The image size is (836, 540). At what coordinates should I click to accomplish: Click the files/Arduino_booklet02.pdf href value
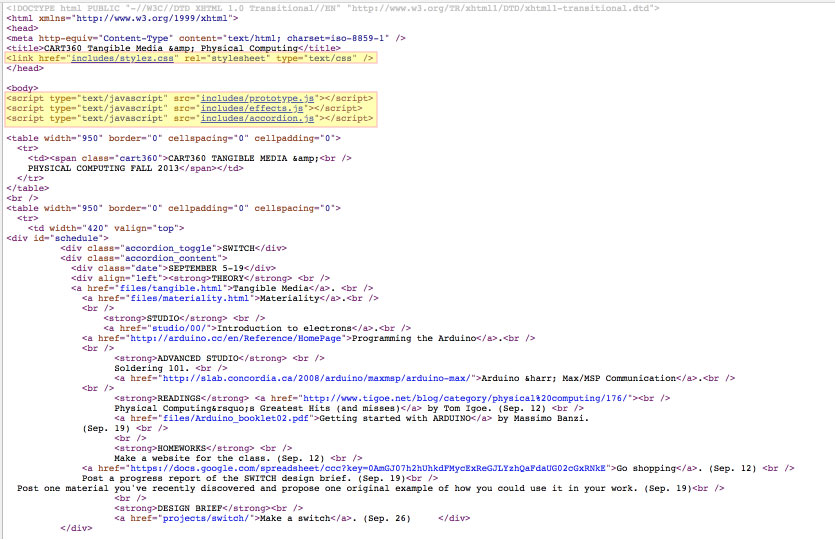click(x=235, y=418)
